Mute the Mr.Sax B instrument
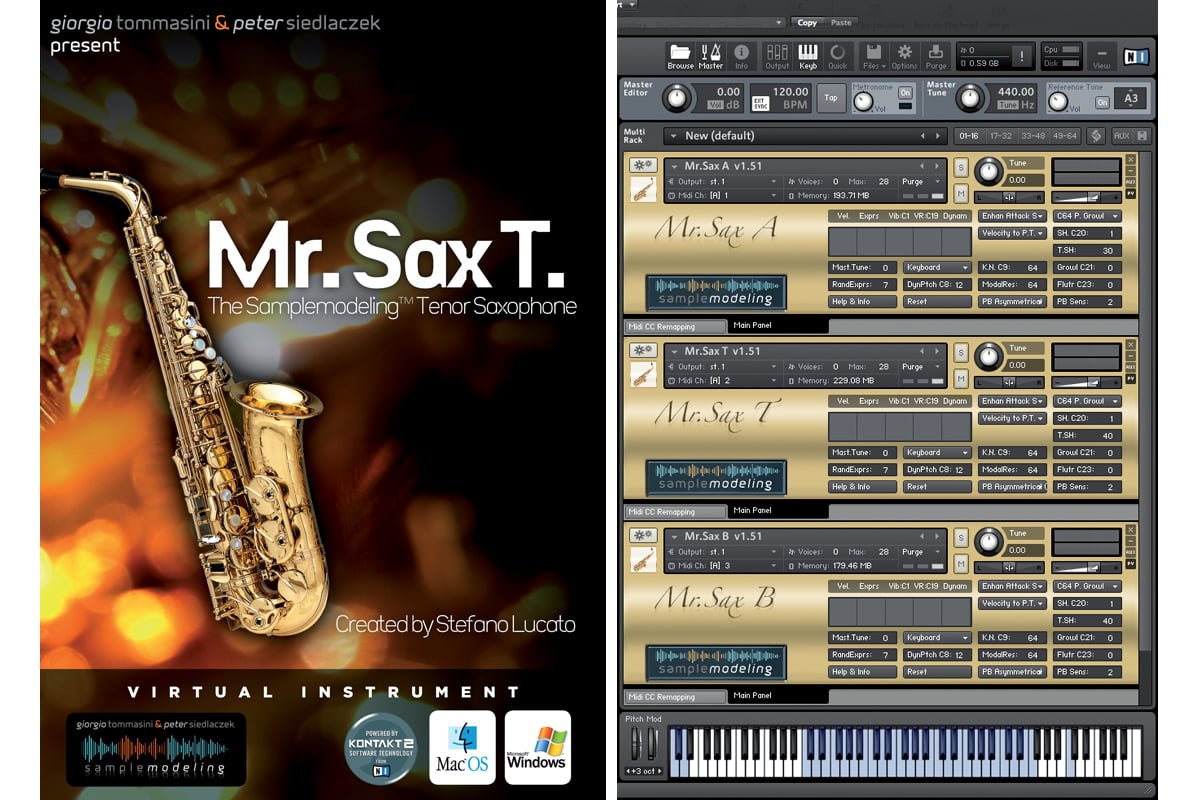This screenshot has height=800, width=1200. (x=960, y=563)
